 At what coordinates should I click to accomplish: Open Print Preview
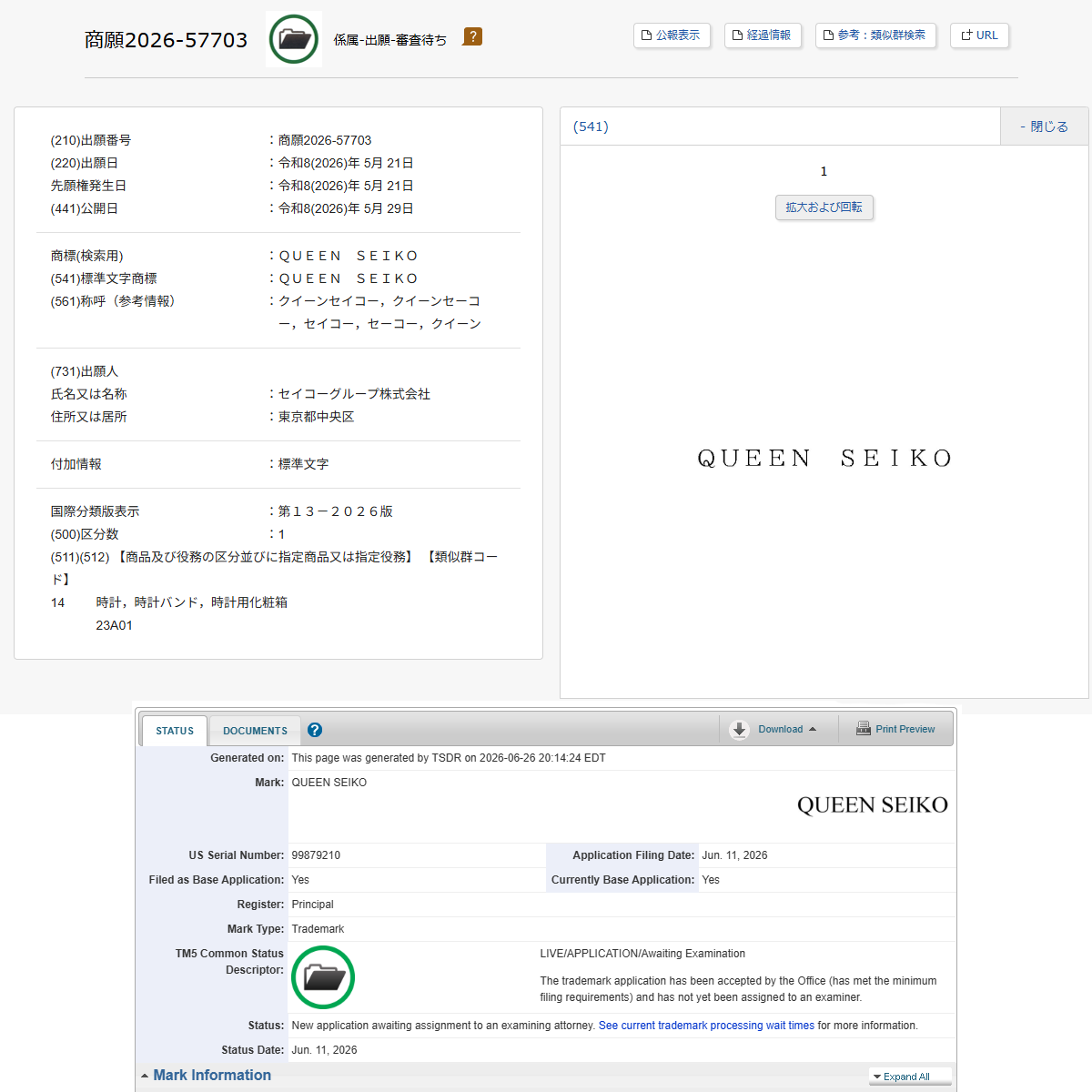click(x=896, y=729)
